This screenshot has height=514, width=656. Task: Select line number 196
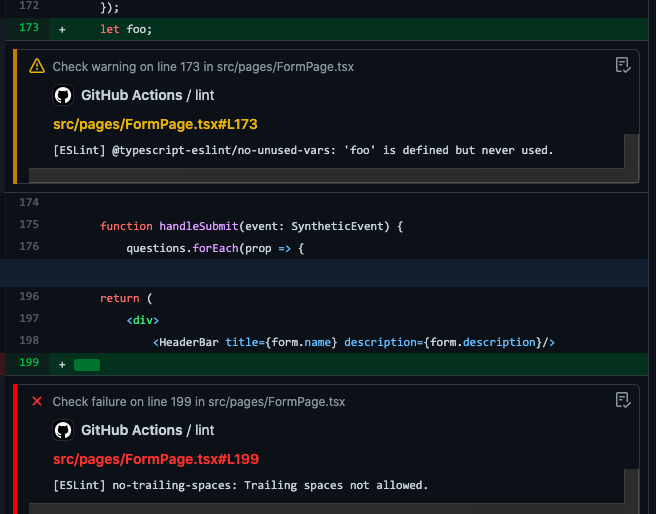point(29,297)
